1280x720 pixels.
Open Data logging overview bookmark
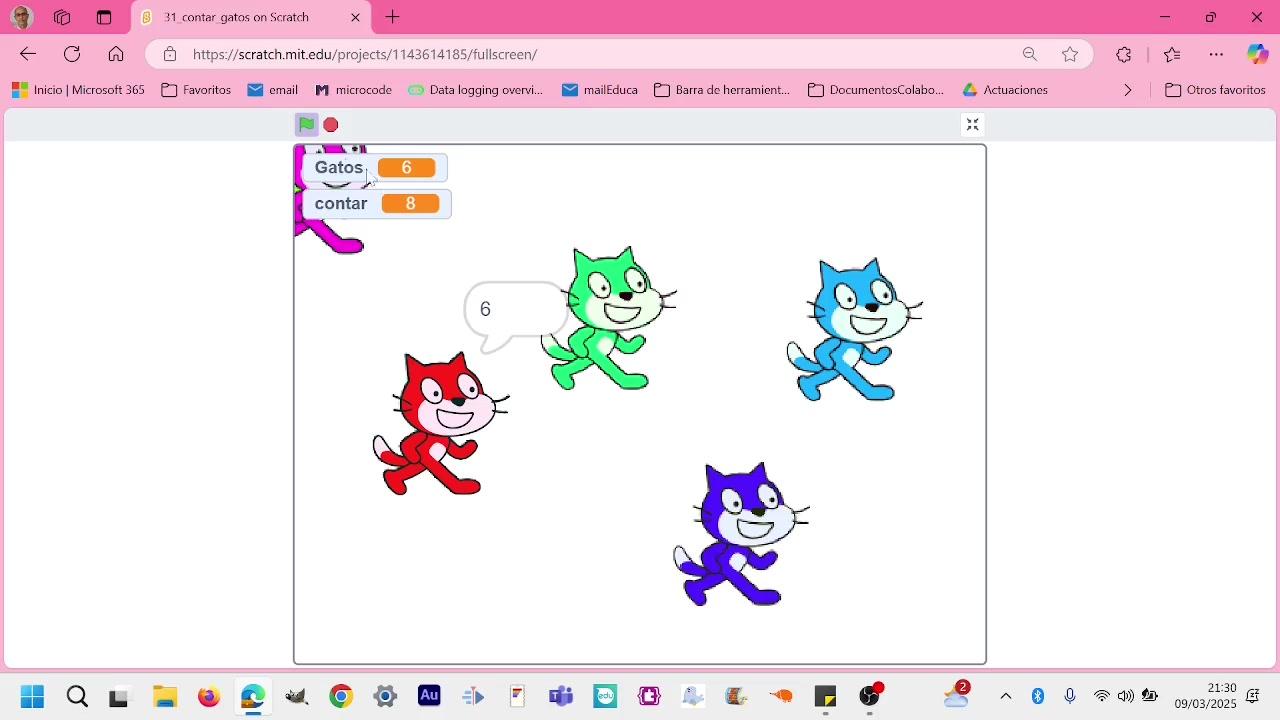tap(475, 90)
